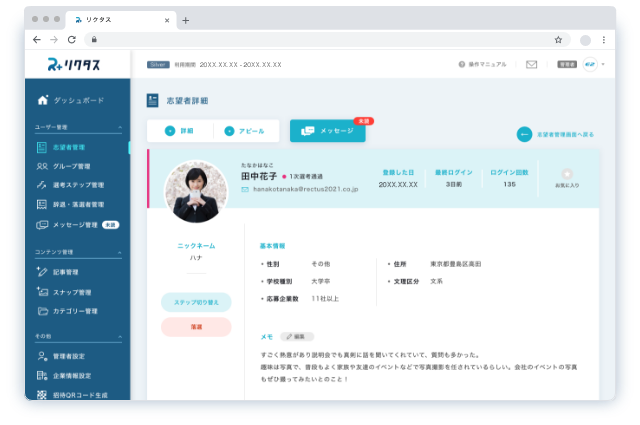Open 記事管理 in the sidebar
This screenshot has height=425, width=640.
(x=70, y=272)
